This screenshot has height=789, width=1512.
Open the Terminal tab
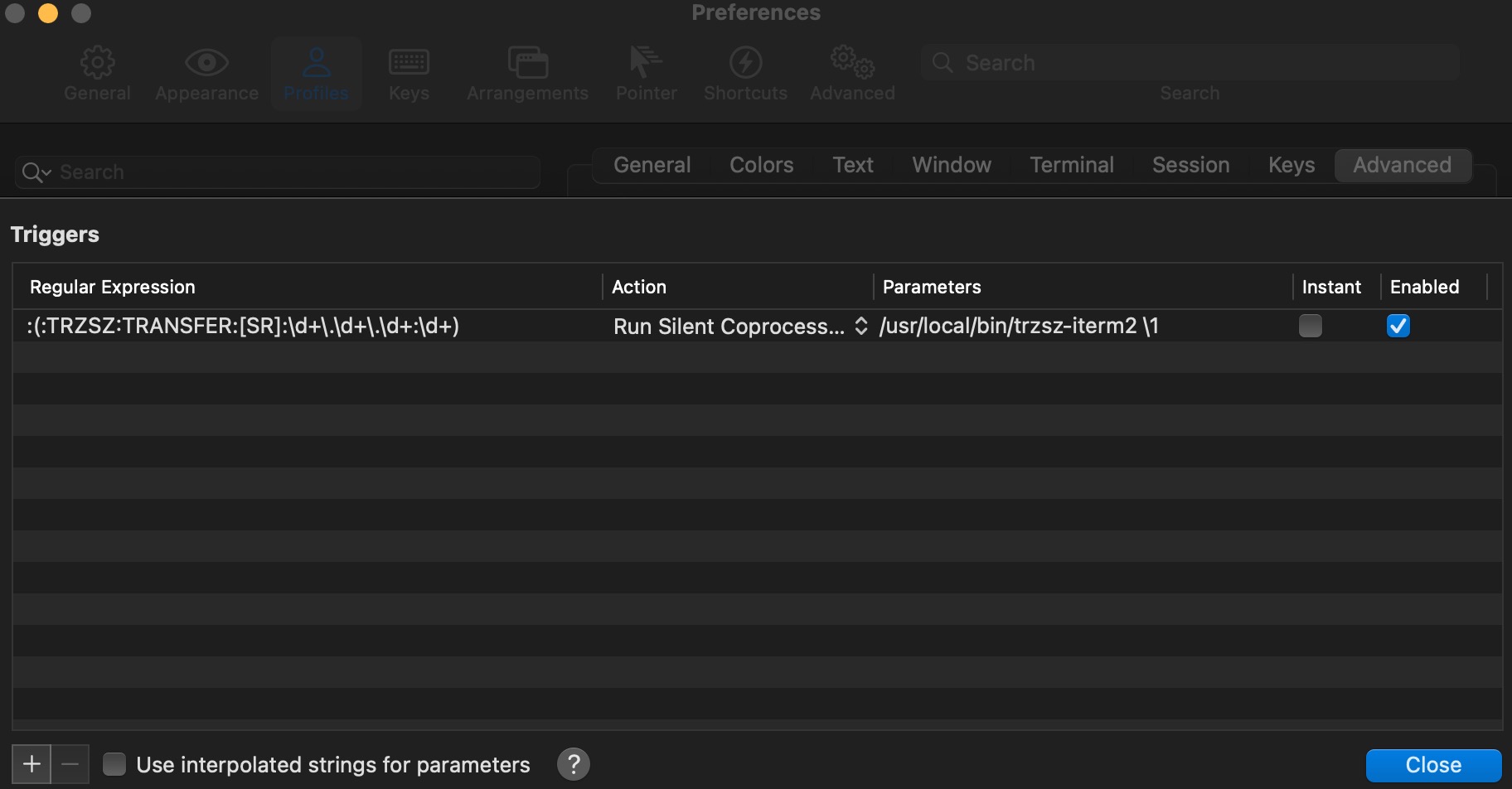click(1071, 165)
